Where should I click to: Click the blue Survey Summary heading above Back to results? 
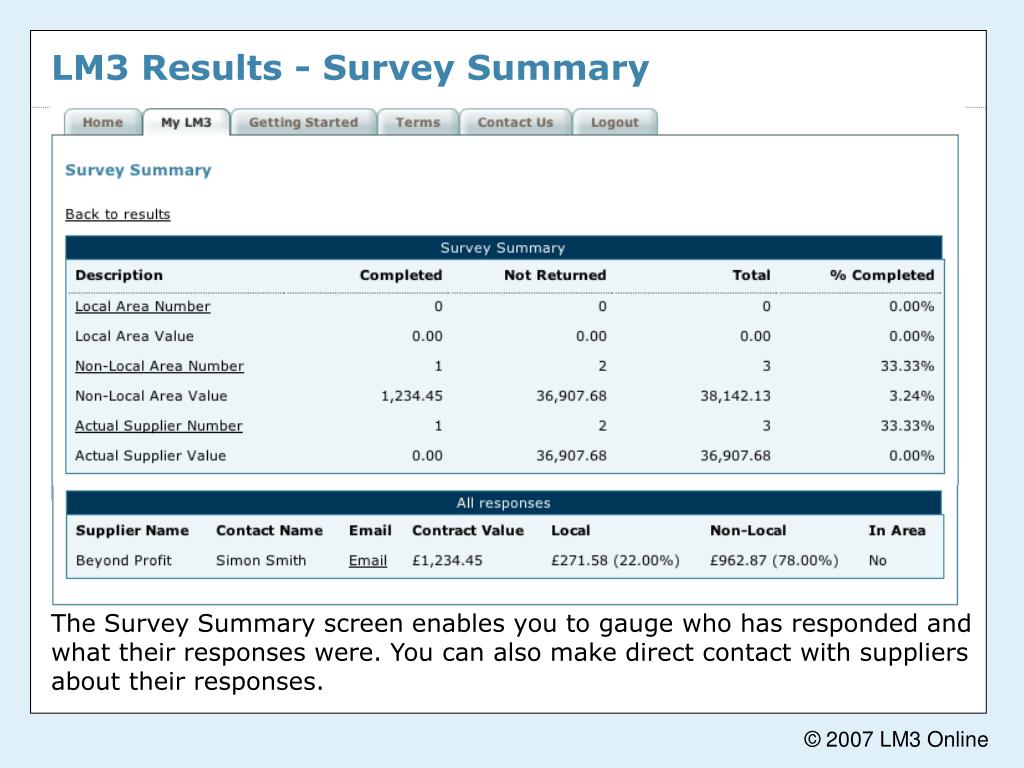(x=138, y=170)
